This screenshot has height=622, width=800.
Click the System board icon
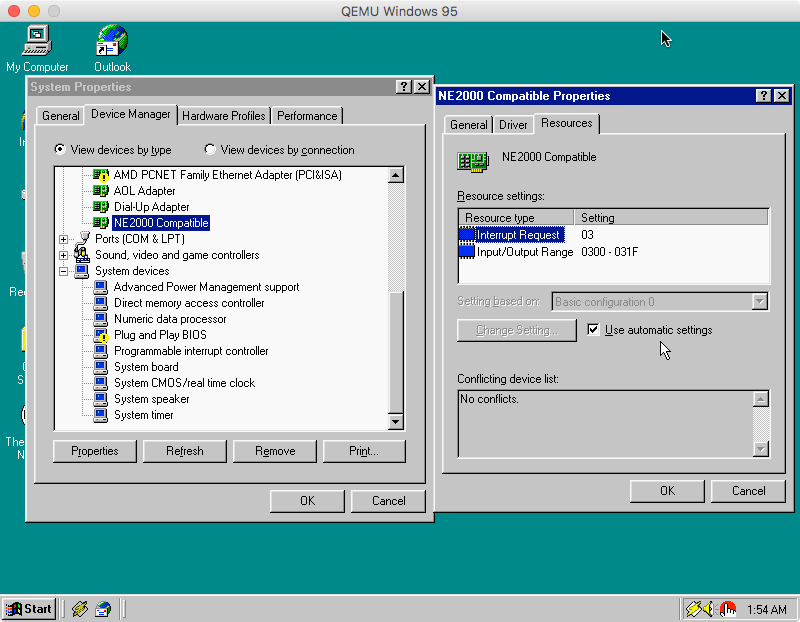[x=101, y=367]
